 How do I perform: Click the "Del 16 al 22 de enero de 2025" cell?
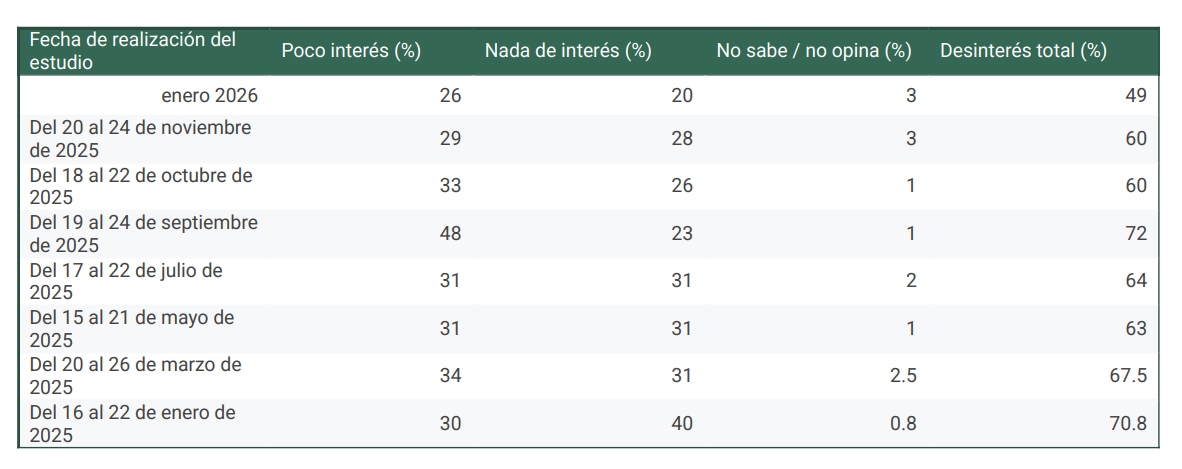pyautogui.click(x=133, y=424)
